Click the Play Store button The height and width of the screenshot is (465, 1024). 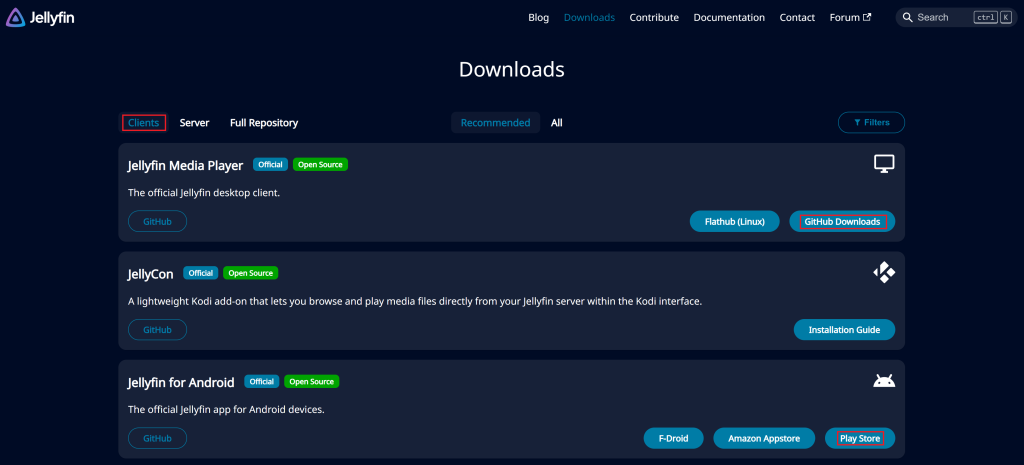point(860,438)
